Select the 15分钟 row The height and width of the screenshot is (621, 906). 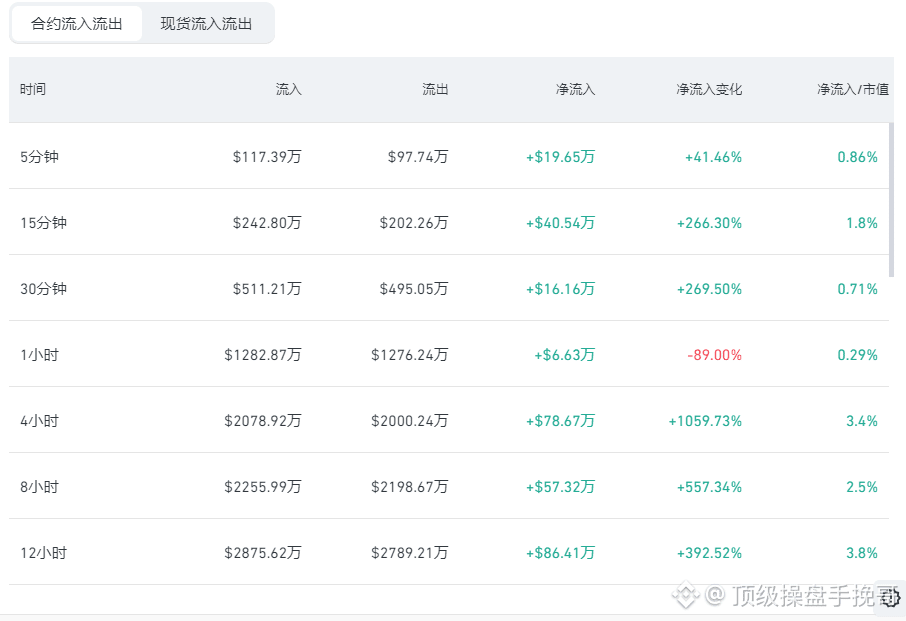point(449,222)
